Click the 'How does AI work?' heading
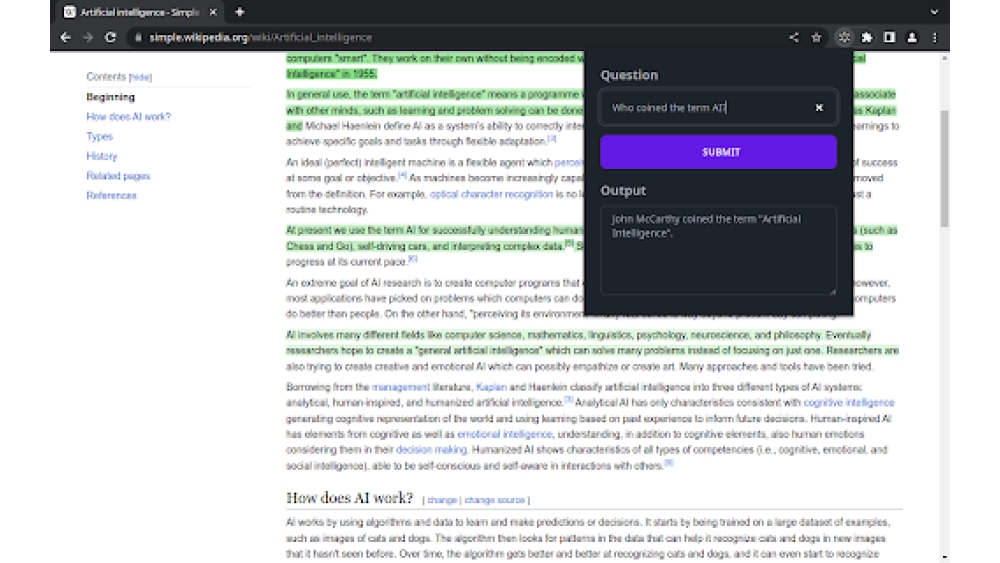 click(x=349, y=497)
